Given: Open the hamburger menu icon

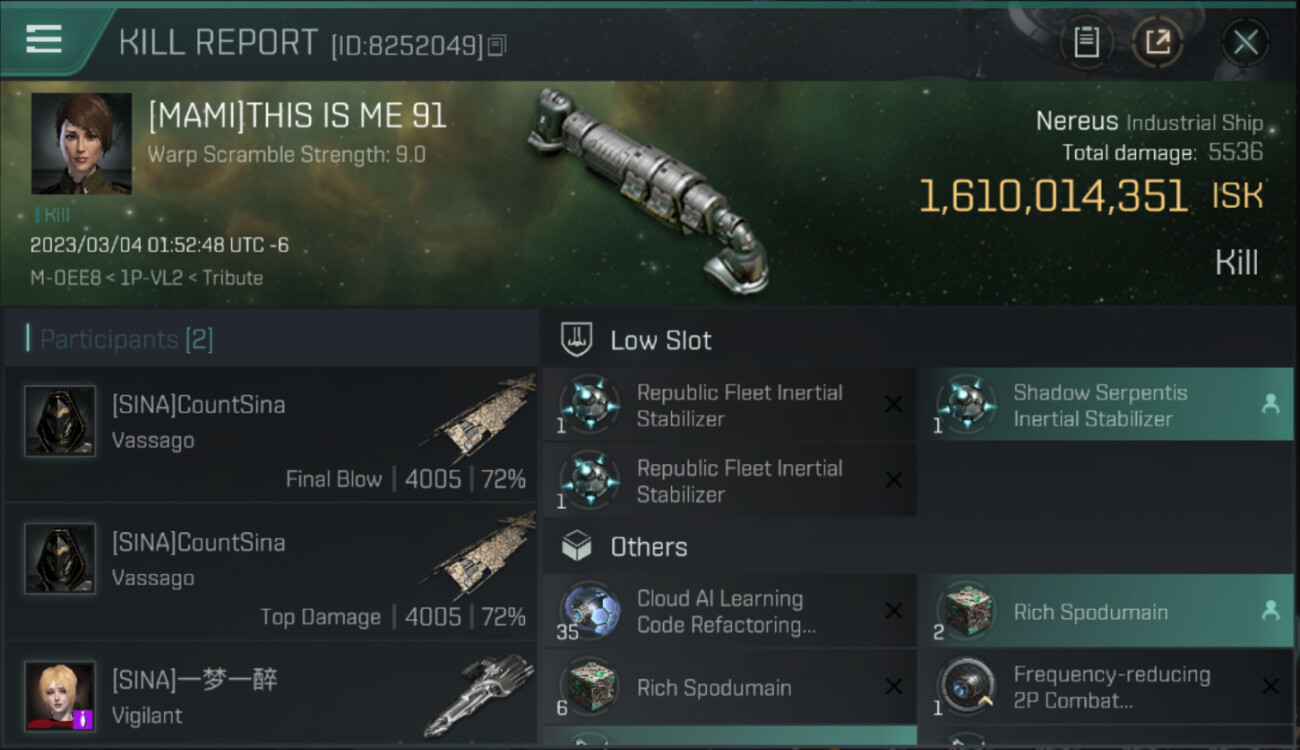Looking at the screenshot, I should point(44,39).
